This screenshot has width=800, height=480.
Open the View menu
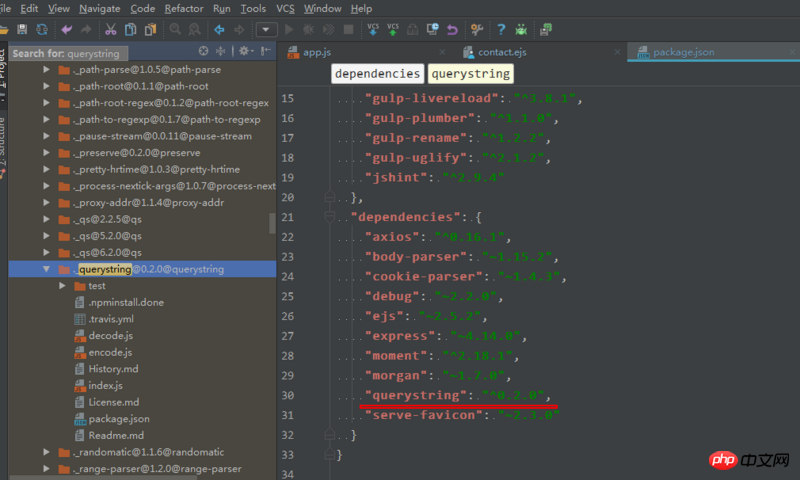point(59,9)
